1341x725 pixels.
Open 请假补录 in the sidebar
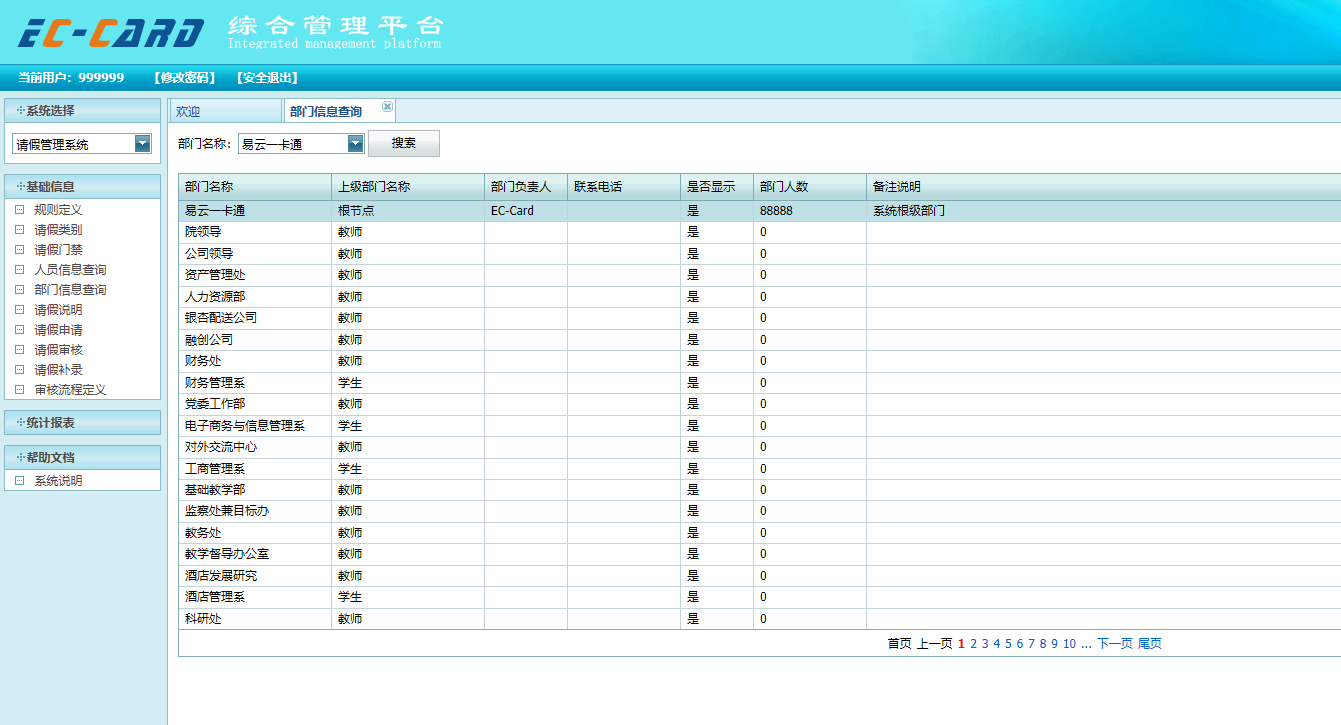click(x=58, y=370)
